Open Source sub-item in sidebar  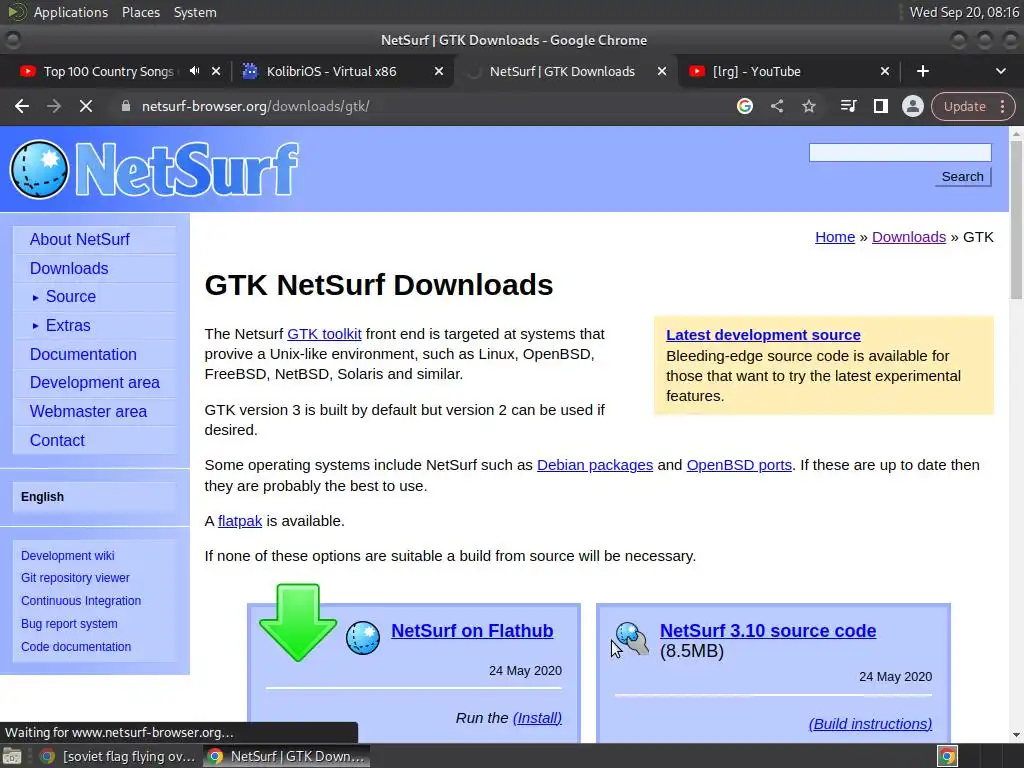(x=71, y=296)
